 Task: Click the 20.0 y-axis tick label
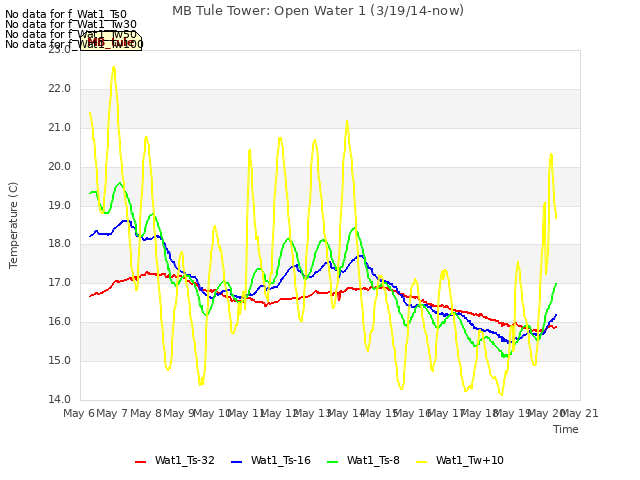[x=59, y=167]
